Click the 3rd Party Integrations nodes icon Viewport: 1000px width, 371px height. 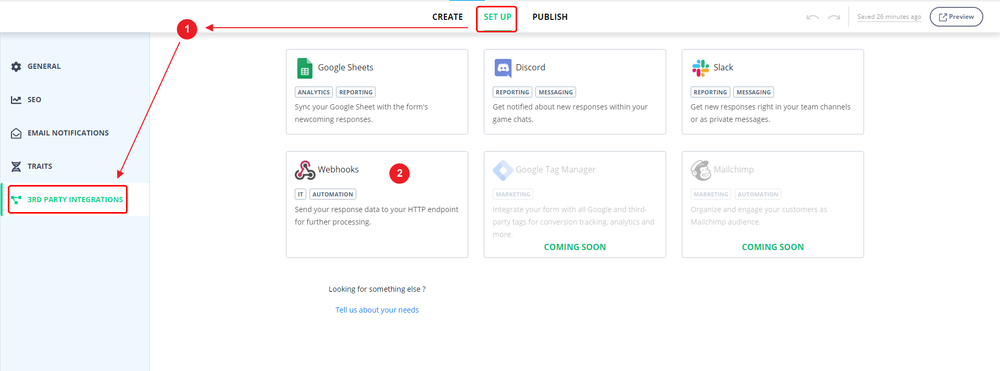16,200
